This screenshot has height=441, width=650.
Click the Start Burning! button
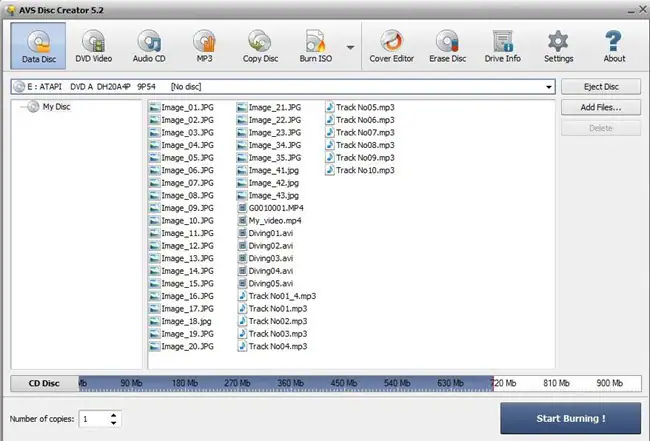pyautogui.click(x=571, y=418)
